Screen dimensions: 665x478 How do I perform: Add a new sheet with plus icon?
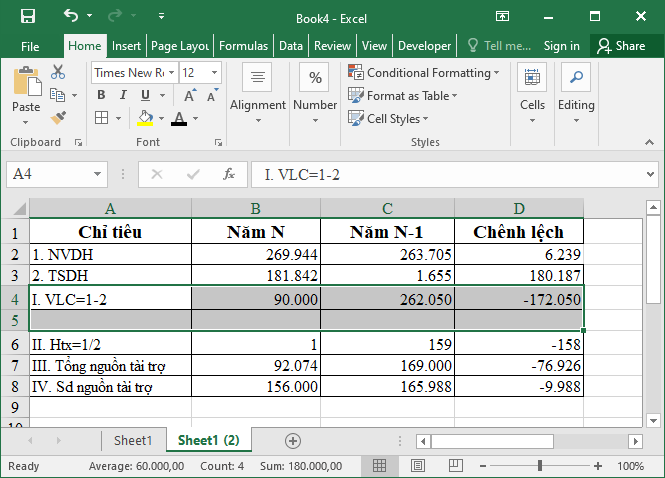point(293,440)
